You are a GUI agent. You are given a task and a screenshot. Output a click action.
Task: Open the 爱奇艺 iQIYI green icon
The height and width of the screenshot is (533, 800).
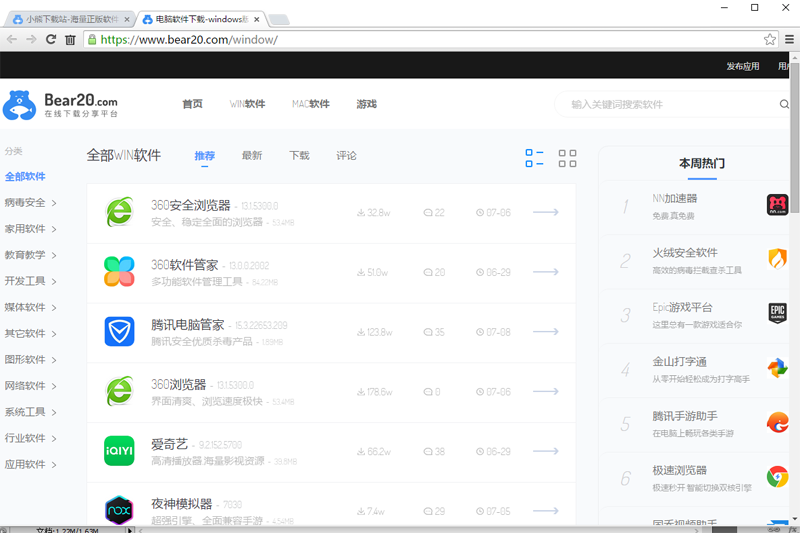coord(119,451)
